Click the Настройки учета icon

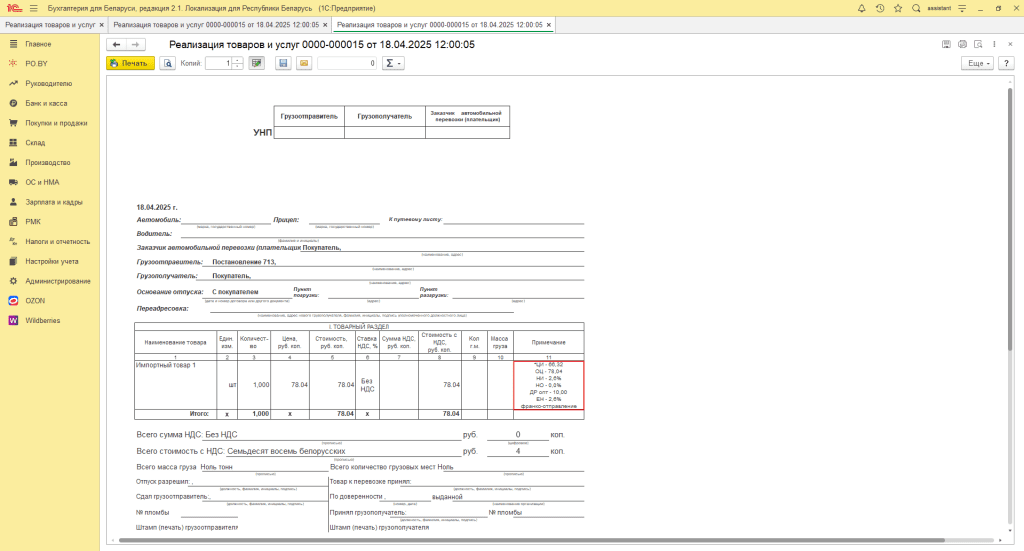coord(13,261)
